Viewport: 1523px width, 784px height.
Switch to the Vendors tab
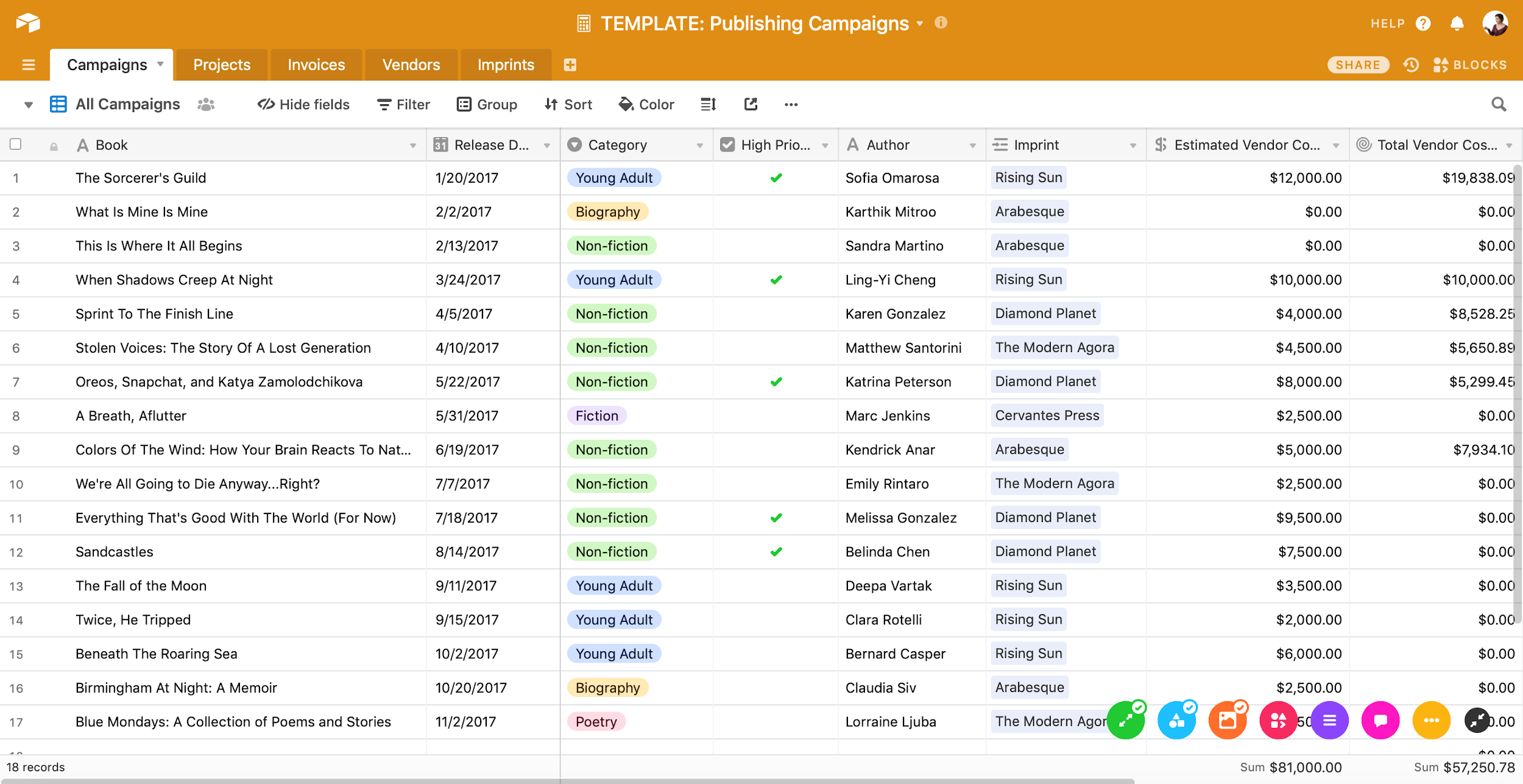click(411, 65)
